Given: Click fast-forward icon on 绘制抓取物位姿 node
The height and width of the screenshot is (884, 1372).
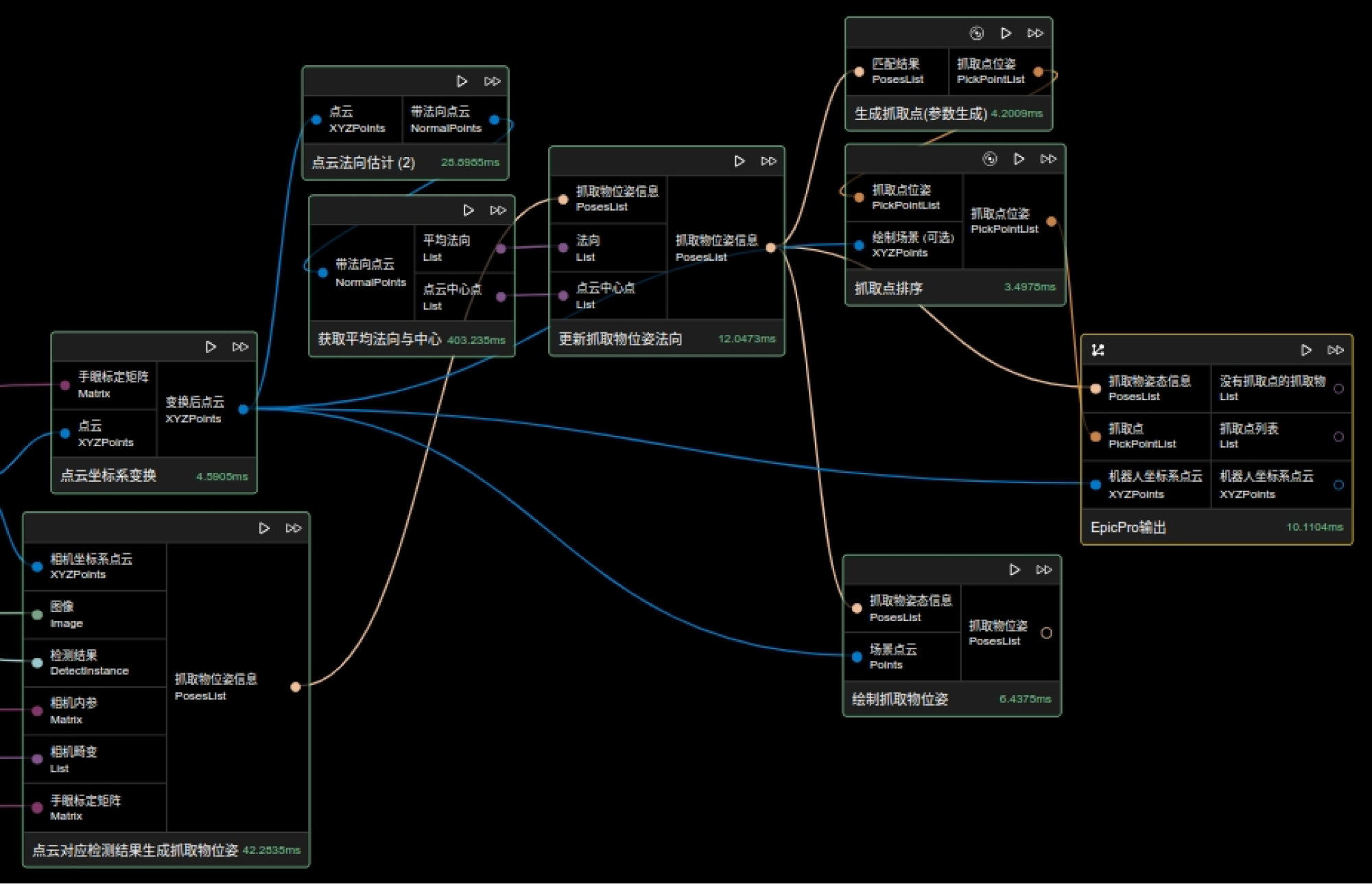Looking at the screenshot, I should tap(1043, 570).
